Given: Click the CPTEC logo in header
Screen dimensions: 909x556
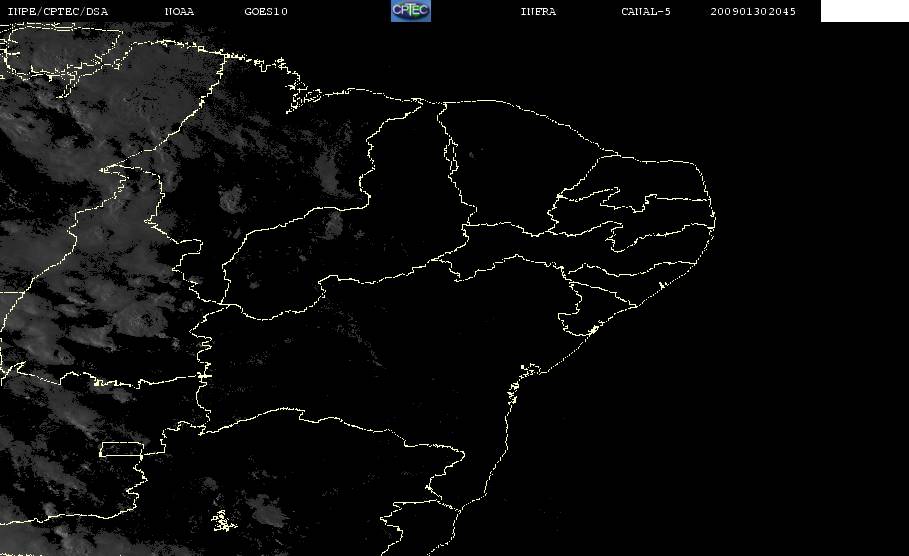Looking at the screenshot, I should coord(410,11).
